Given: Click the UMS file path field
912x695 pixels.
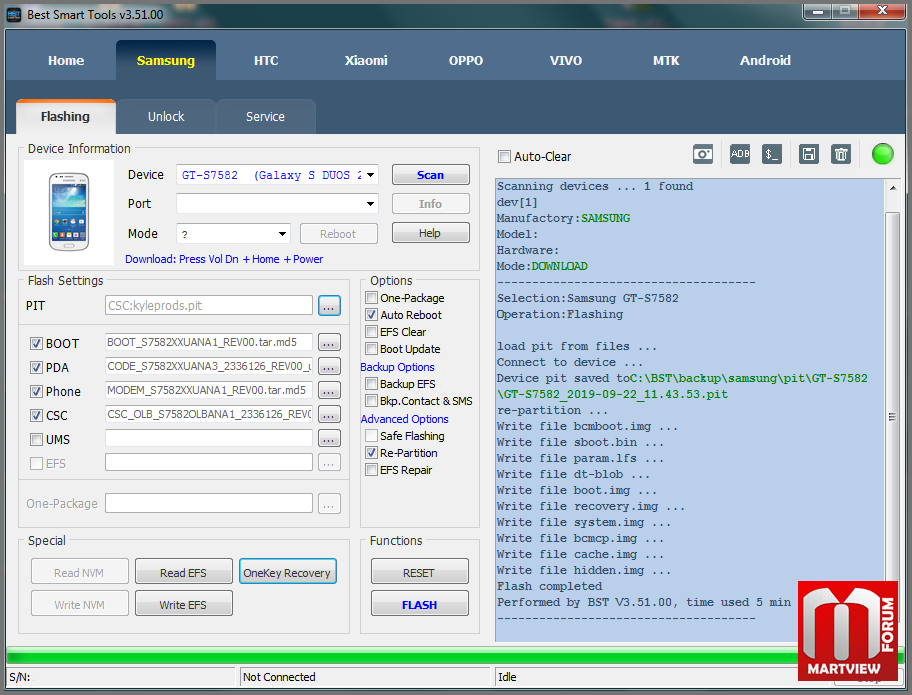Looking at the screenshot, I should tap(209, 439).
